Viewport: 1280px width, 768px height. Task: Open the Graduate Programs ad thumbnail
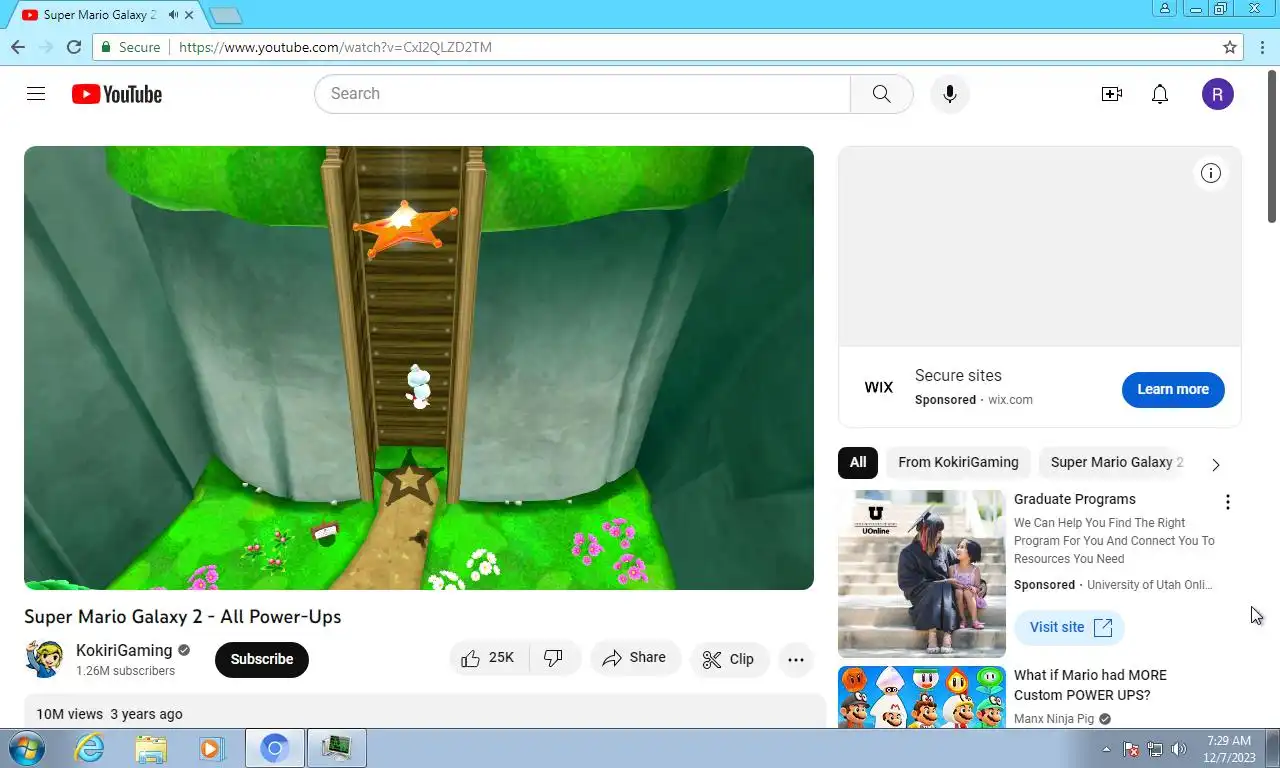922,573
